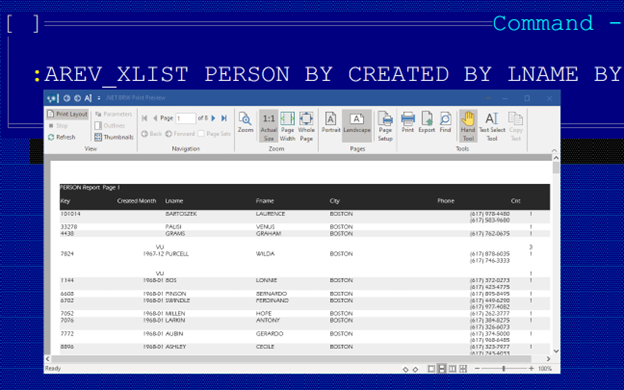
Task: Export the report
Action: coord(427,123)
